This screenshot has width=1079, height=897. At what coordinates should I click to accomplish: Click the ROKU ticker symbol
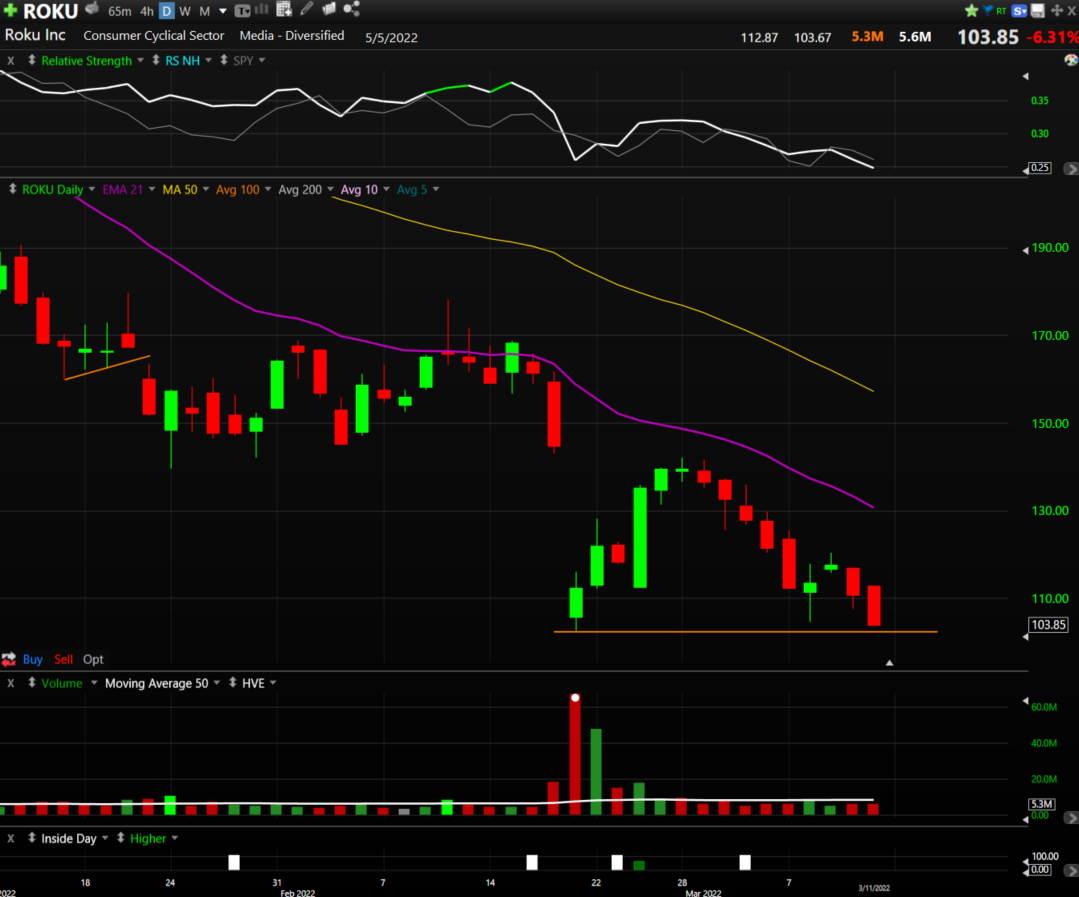pos(50,11)
